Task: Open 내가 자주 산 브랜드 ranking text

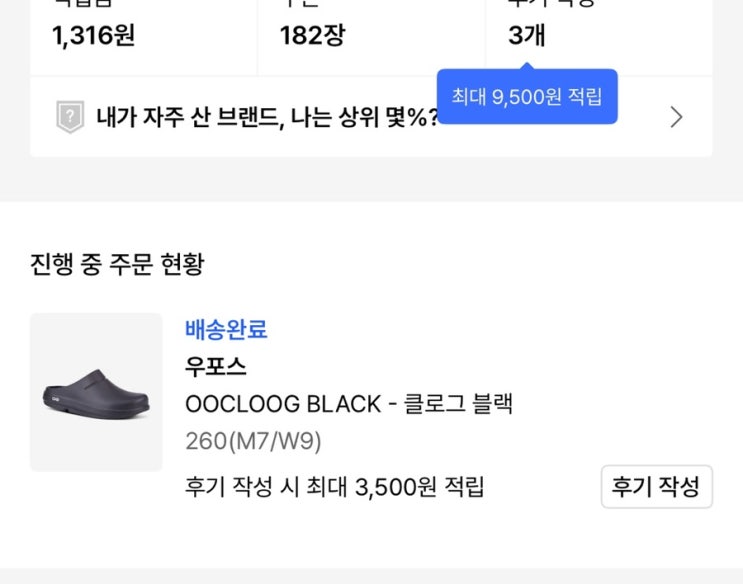Action: pos(267,118)
